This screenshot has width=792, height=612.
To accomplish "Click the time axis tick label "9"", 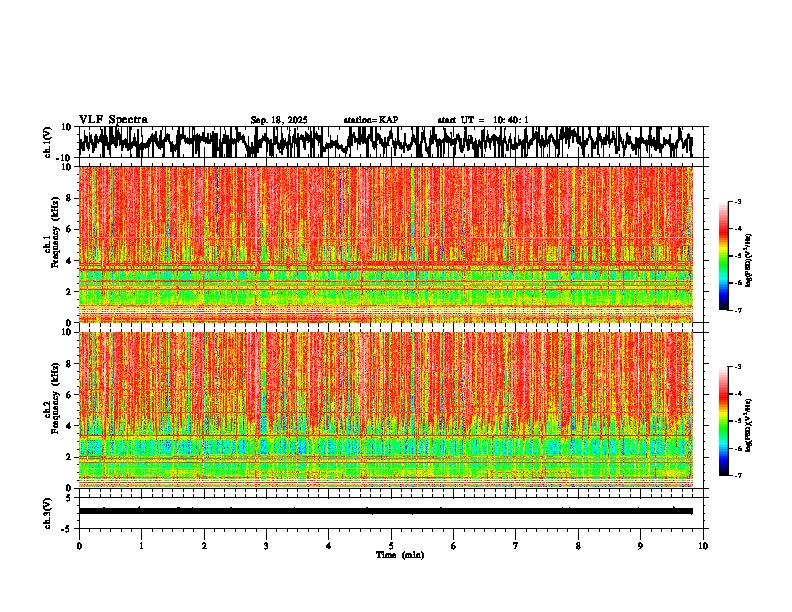I will [x=640, y=546].
